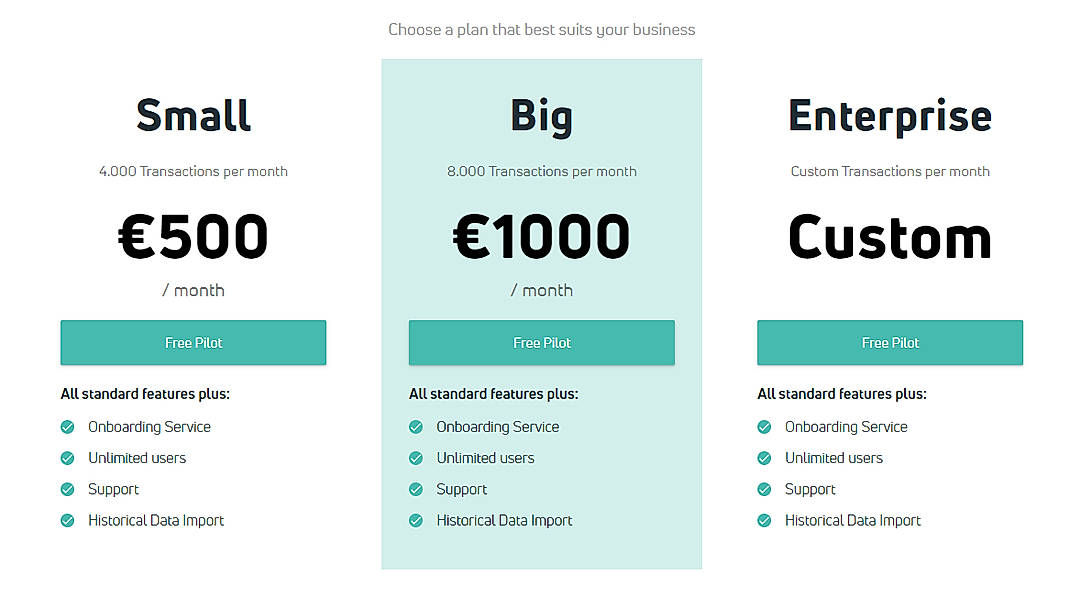The image size is (1070, 599).
Task: Click the Unlimited users check icon under Enterprise
Action: point(764,458)
